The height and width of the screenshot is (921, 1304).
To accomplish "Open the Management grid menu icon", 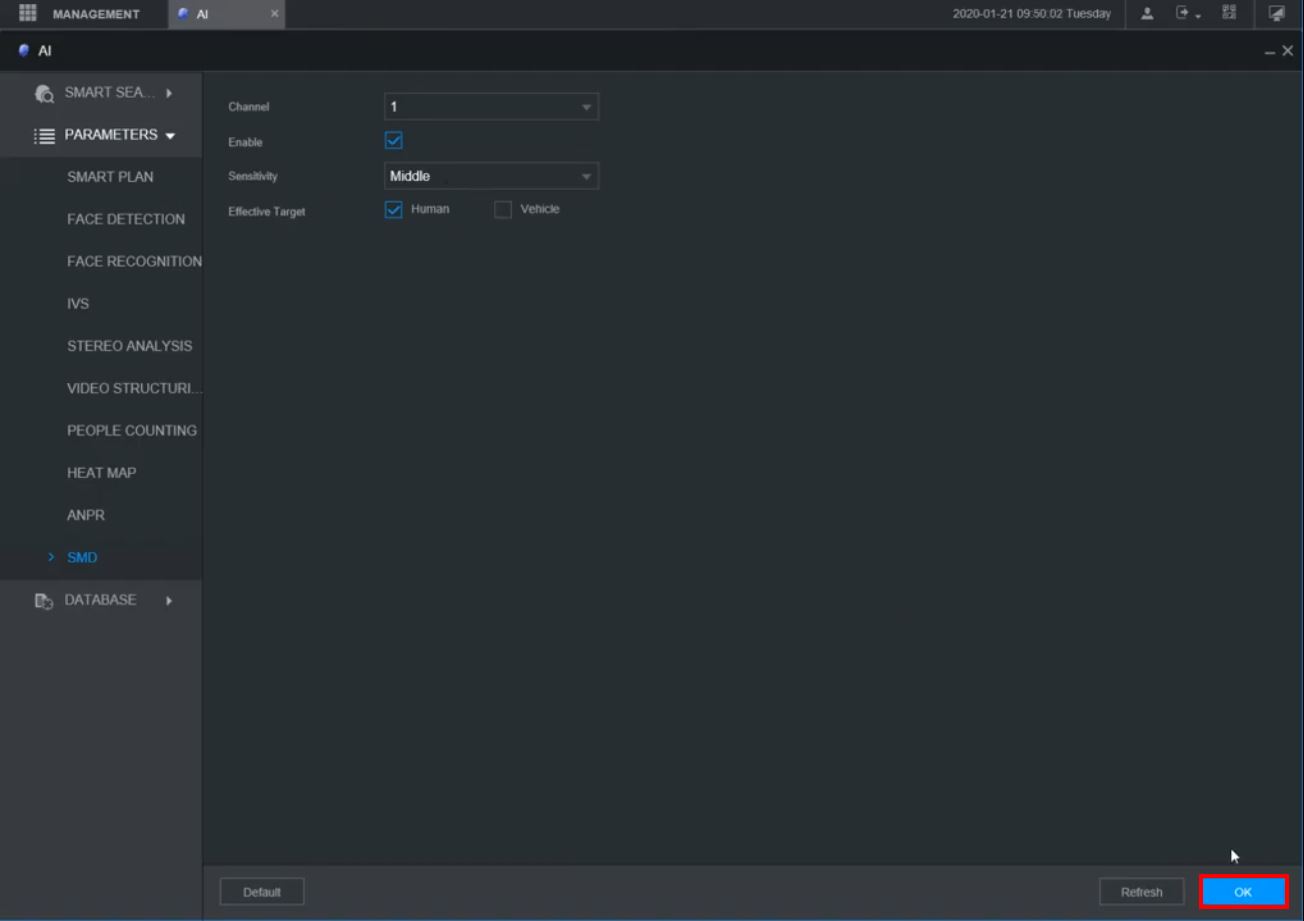I will [27, 13].
